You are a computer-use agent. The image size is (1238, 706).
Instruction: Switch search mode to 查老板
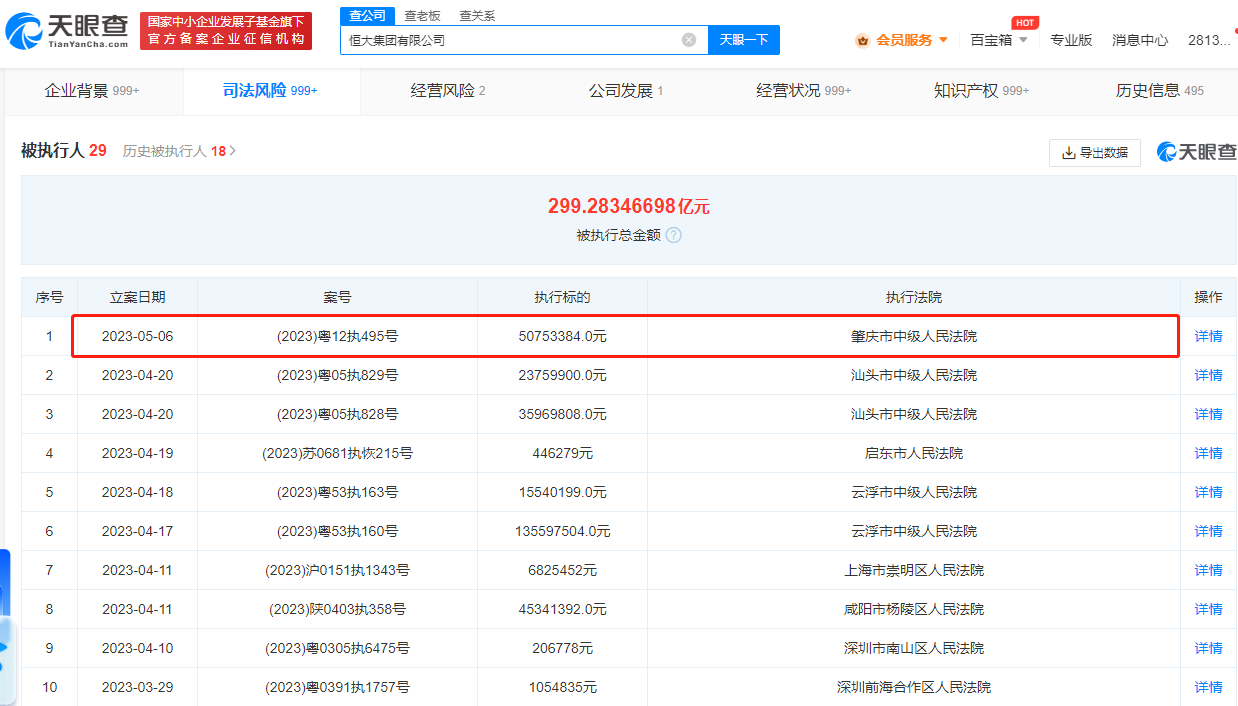[x=422, y=16]
